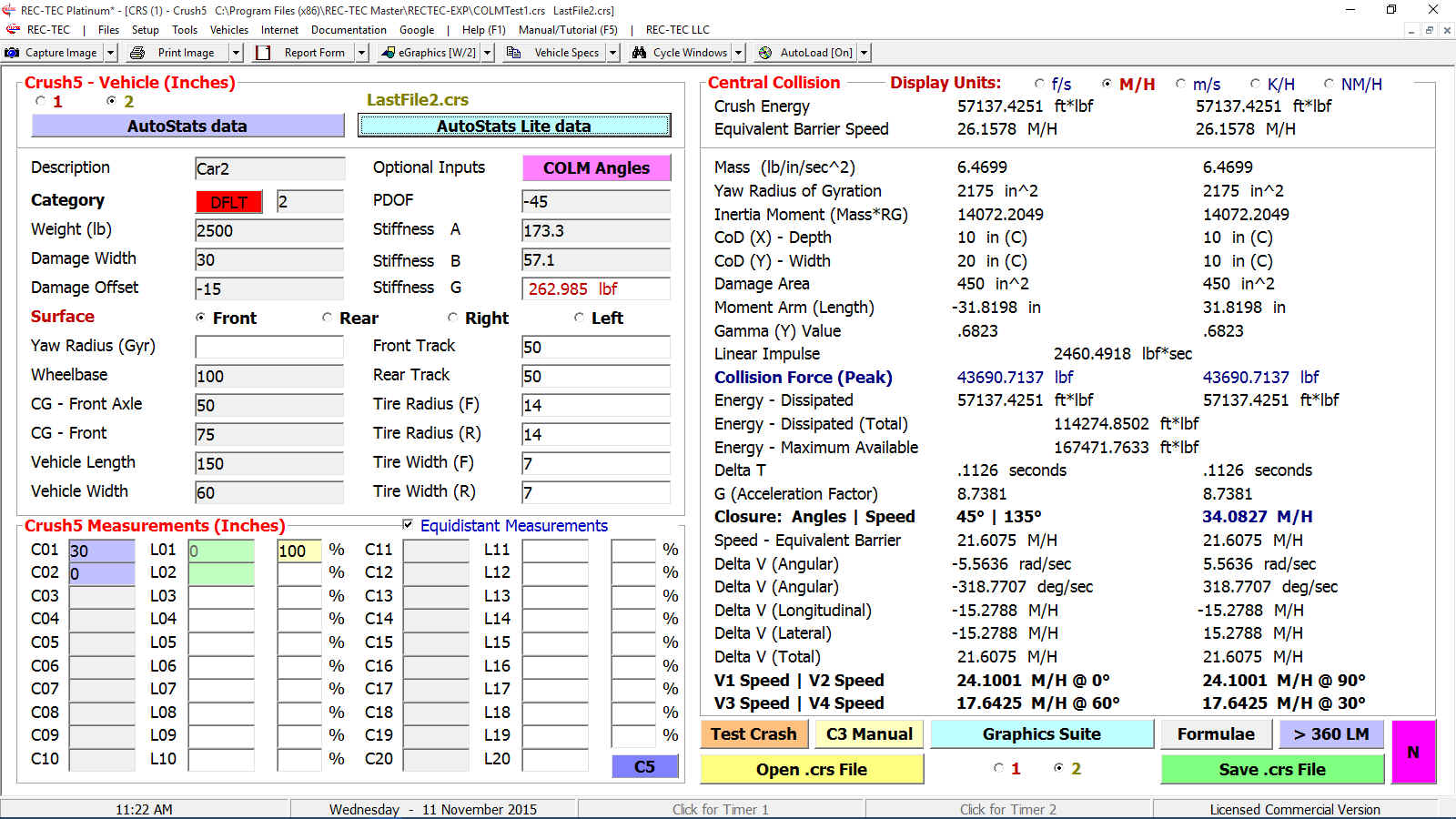Viewport: 1456px width, 819px height.
Task: Click the Cycle Windows binoculars icon
Action: 639,53
